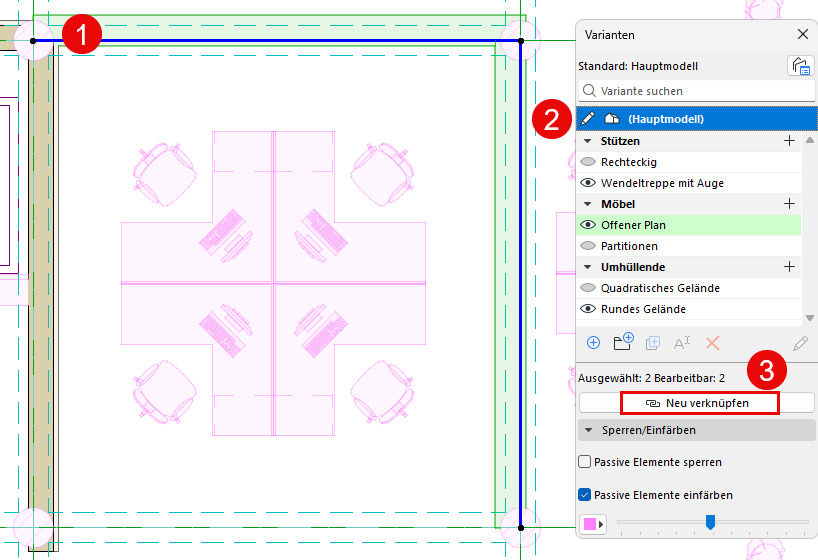The height and width of the screenshot is (560, 818).
Task: Toggle visibility of Quadratisches Gelände
Action: pos(588,288)
